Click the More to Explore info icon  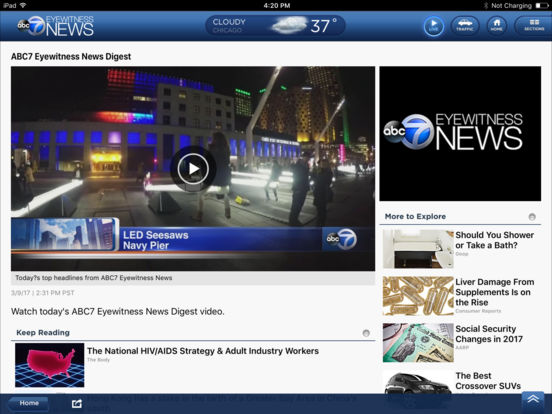click(x=532, y=217)
